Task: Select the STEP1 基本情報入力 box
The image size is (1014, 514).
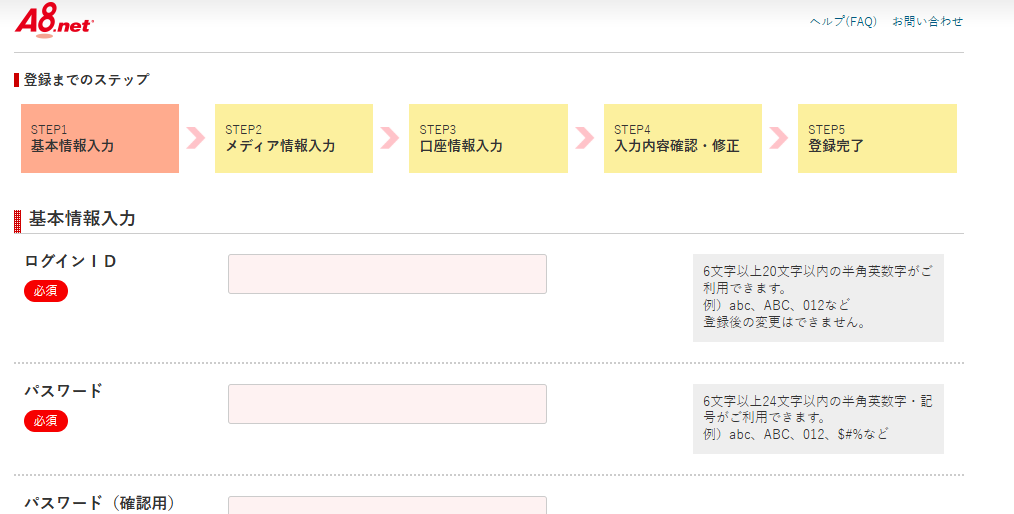Action: (x=100, y=138)
